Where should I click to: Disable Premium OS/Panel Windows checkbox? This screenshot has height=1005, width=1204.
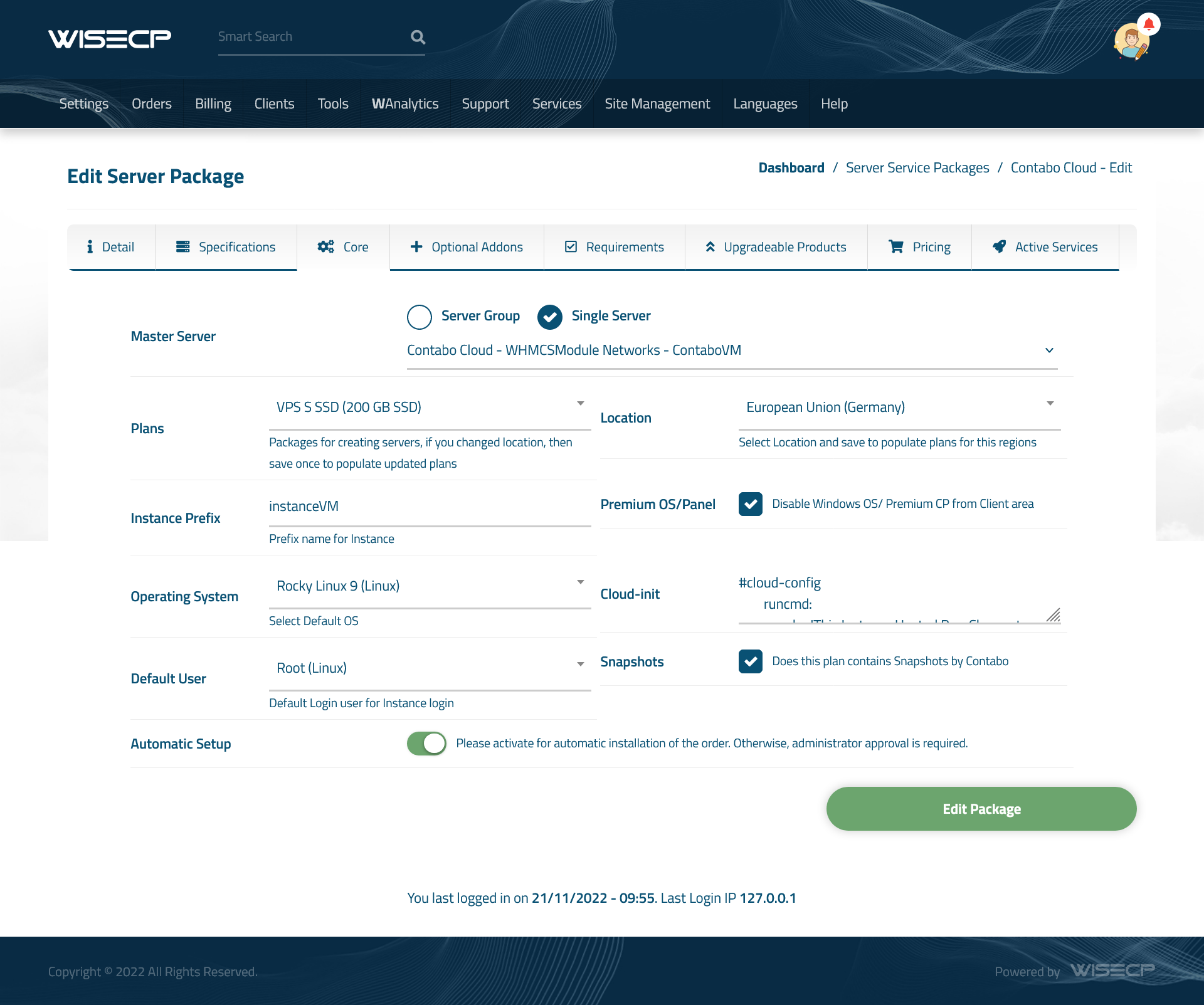pos(751,503)
